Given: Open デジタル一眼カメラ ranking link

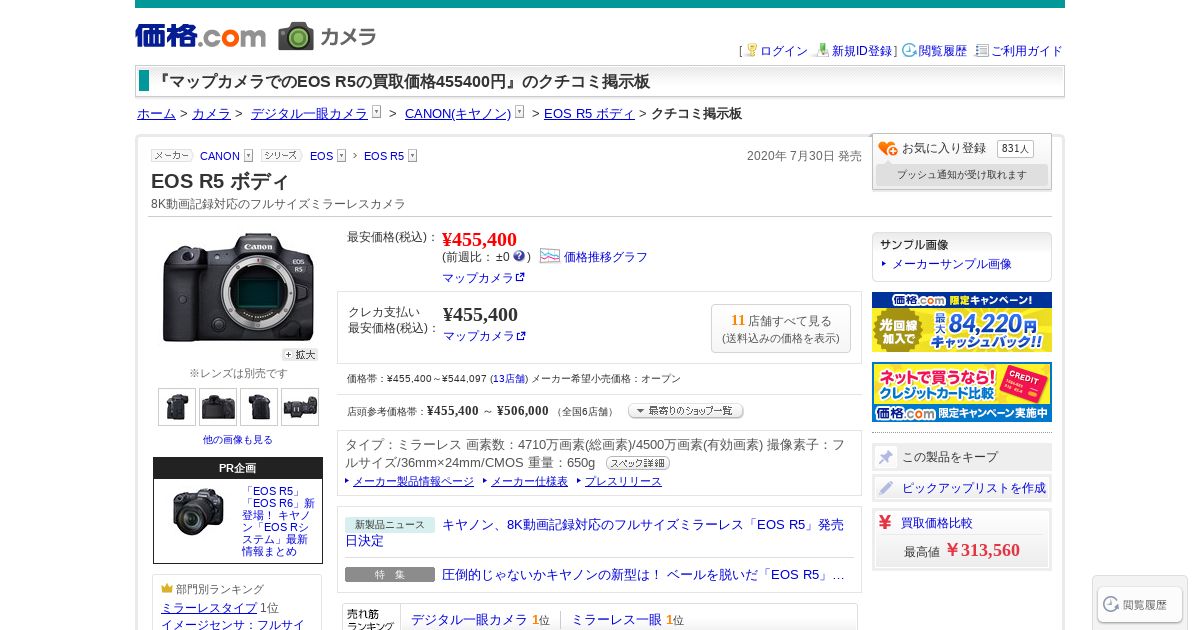Looking at the screenshot, I should click(x=469, y=620).
